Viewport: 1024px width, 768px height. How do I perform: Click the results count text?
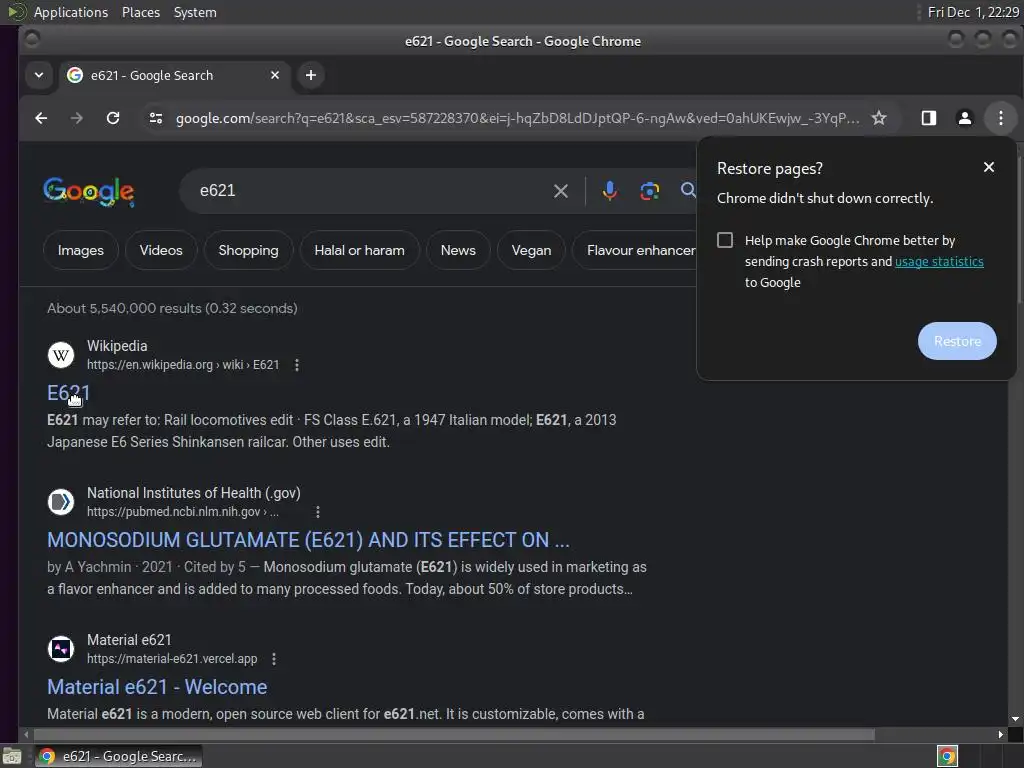(172, 308)
